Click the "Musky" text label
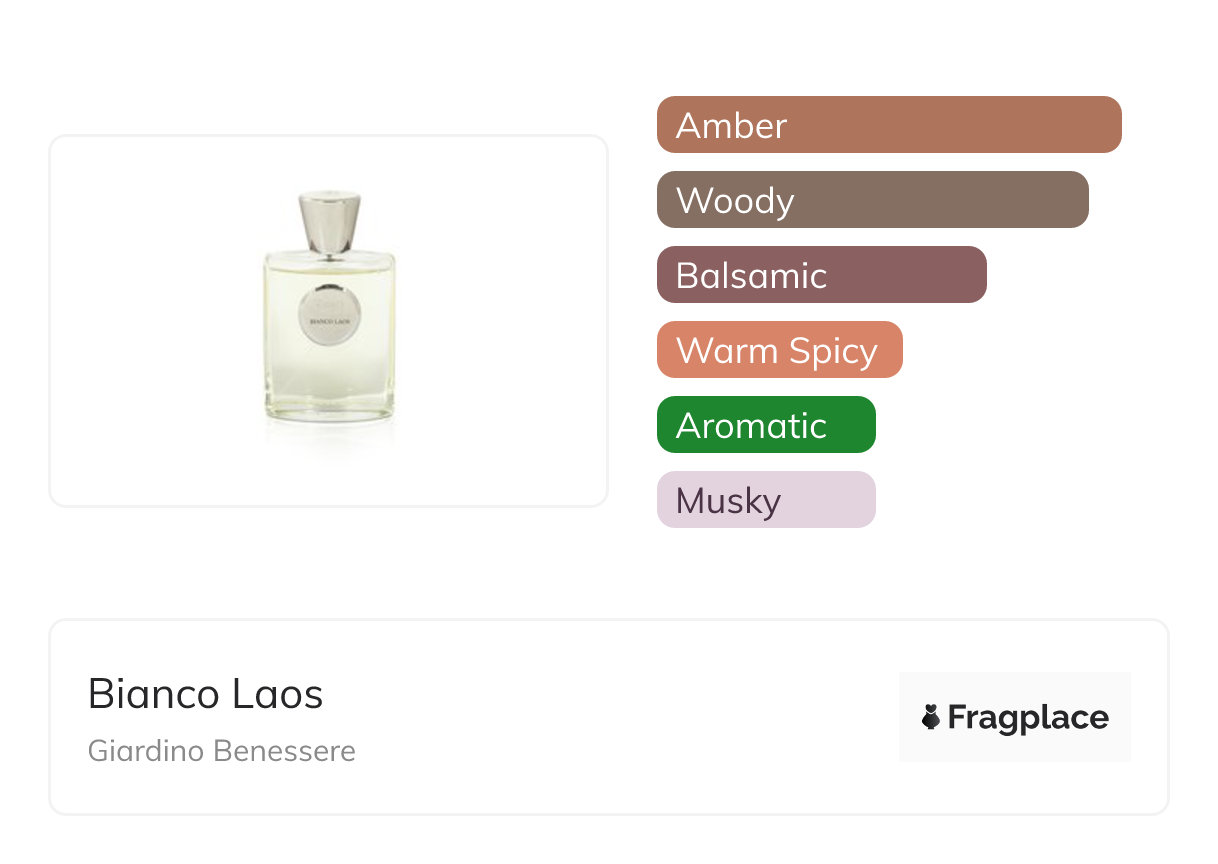Image resolution: width=1218 pixels, height=864 pixels. click(x=728, y=501)
